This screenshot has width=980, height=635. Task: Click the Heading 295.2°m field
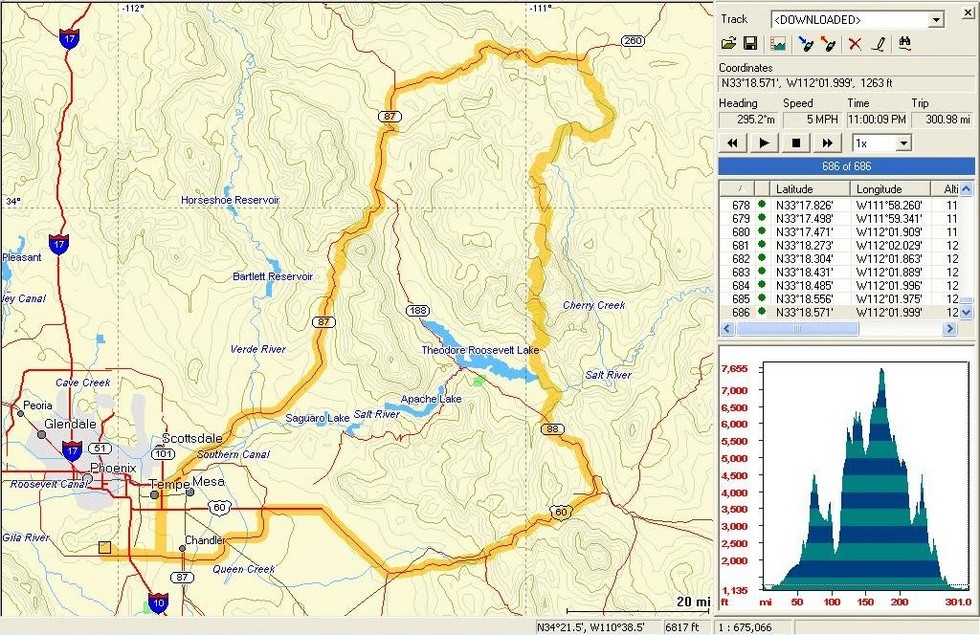coord(748,119)
